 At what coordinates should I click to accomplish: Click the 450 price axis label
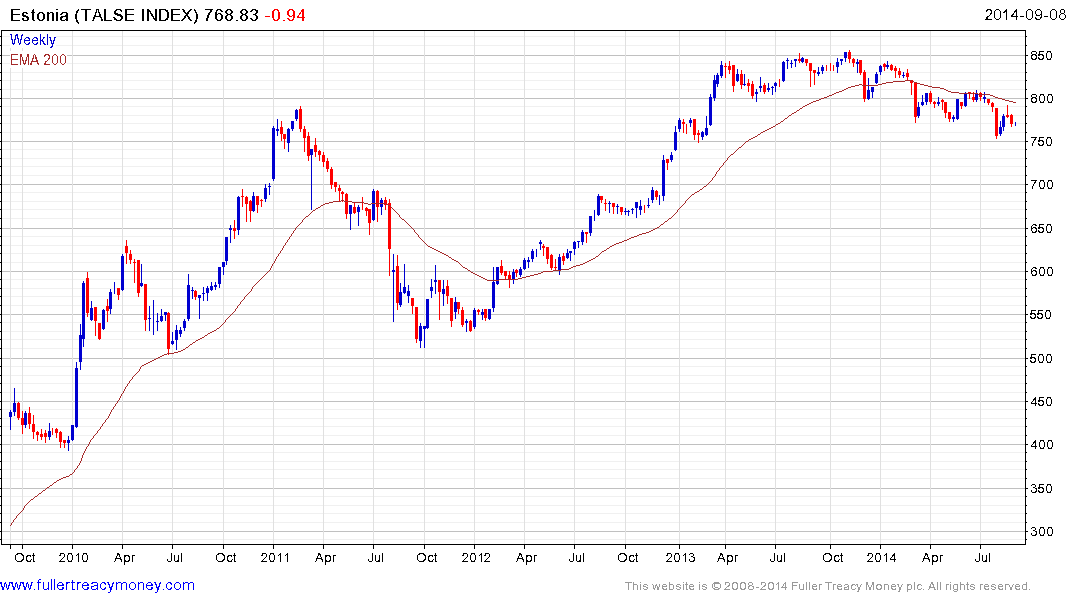click(x=1041, y=402)
